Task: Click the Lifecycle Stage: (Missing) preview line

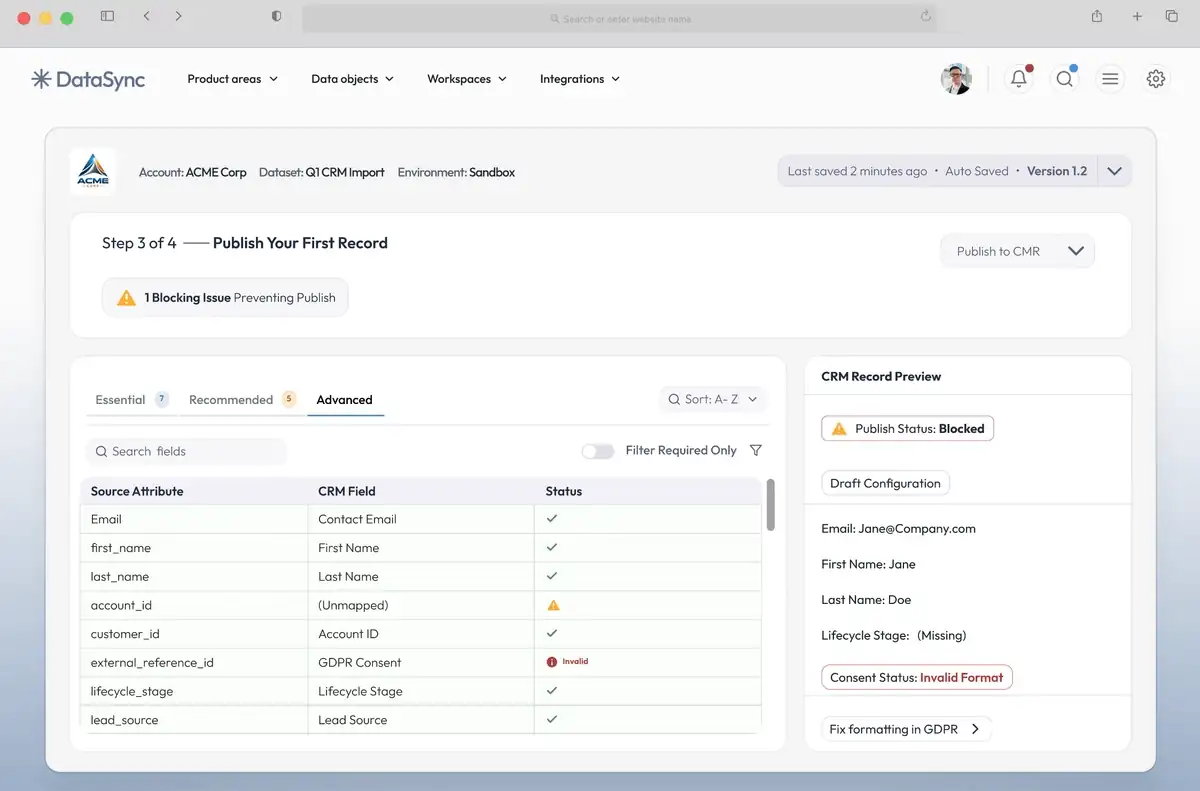Action: 893,635
